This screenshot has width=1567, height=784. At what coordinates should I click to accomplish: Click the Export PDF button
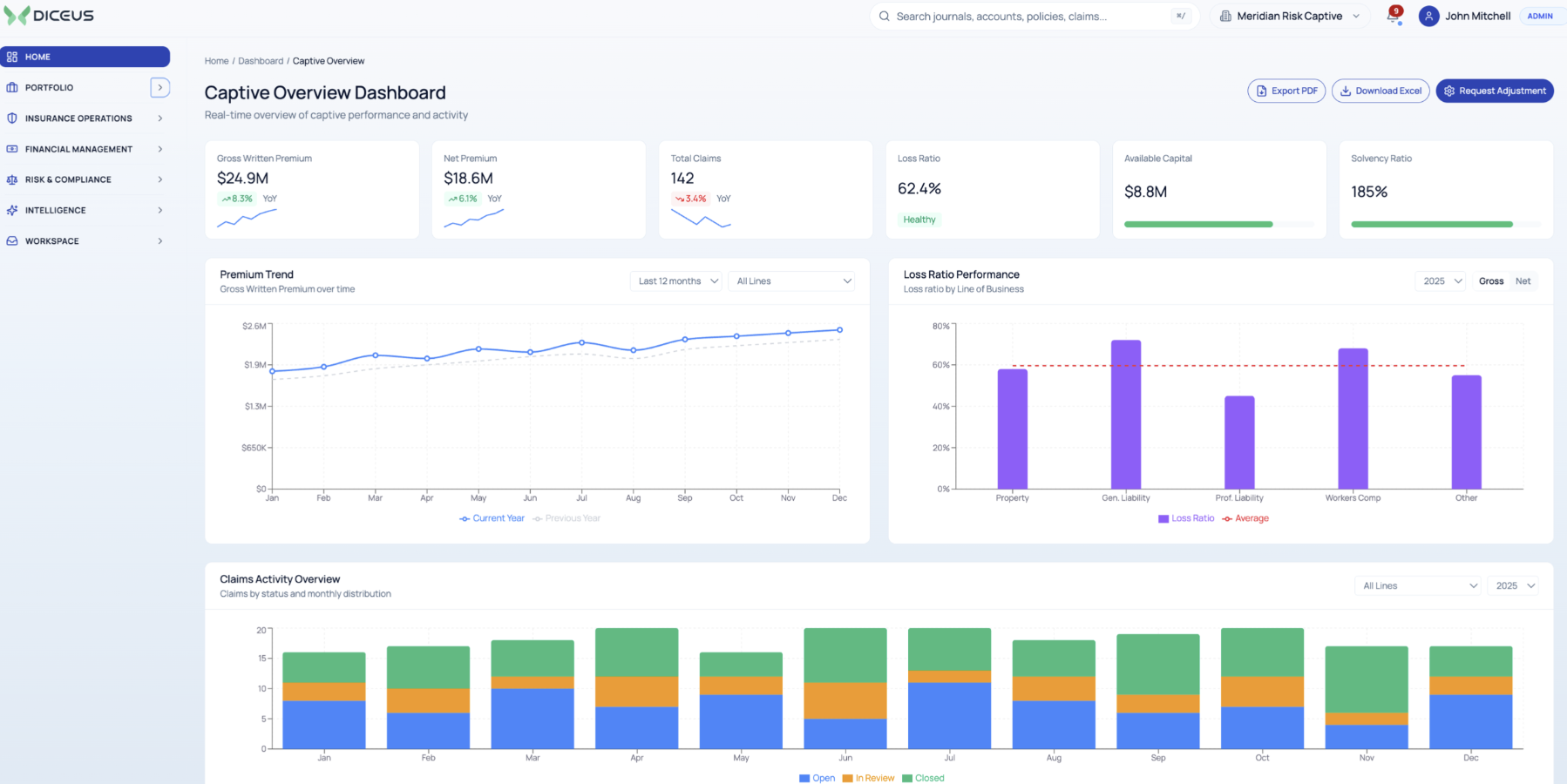click(x=1286, y=91)
